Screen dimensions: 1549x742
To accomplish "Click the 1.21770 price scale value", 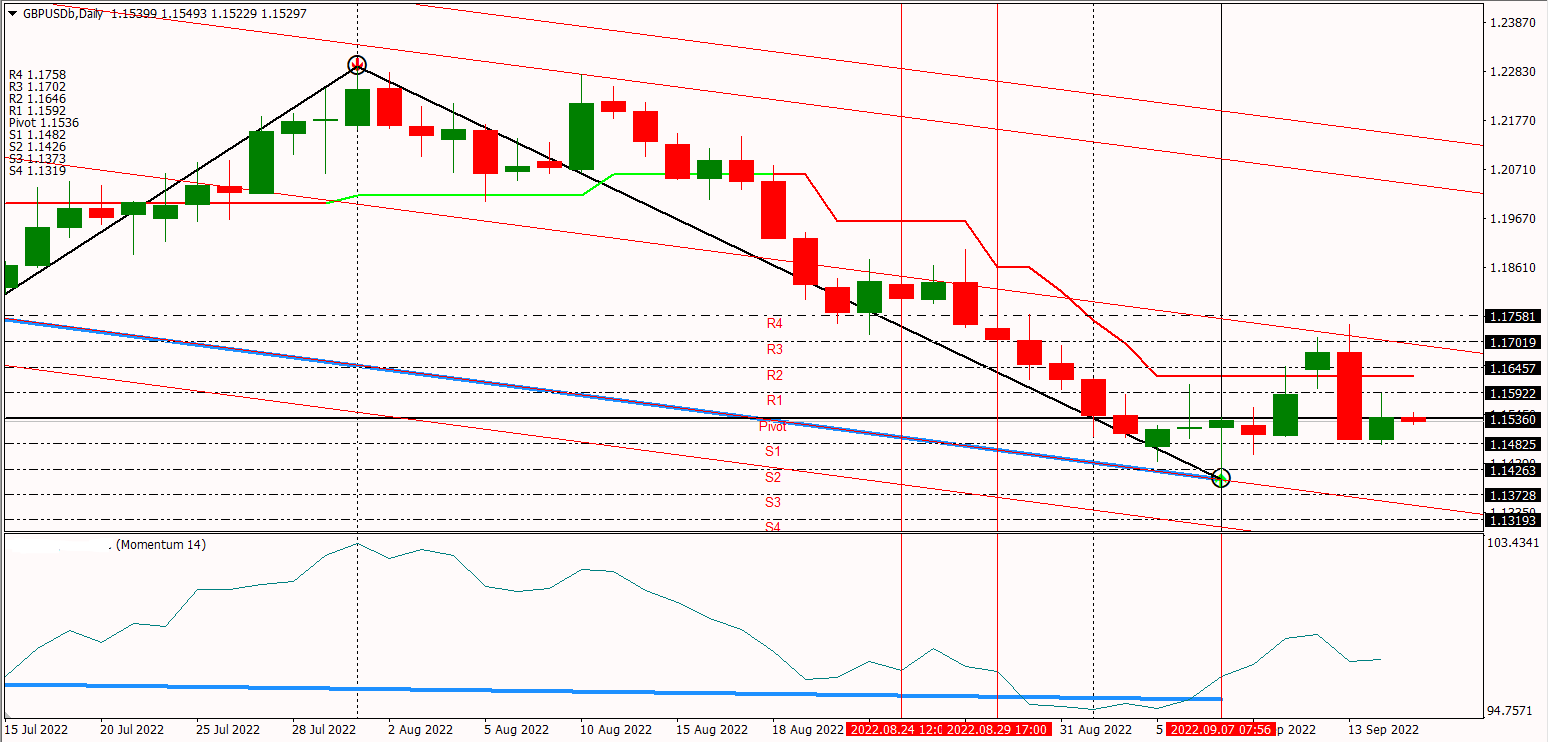I will click(x=1513, y=121).
